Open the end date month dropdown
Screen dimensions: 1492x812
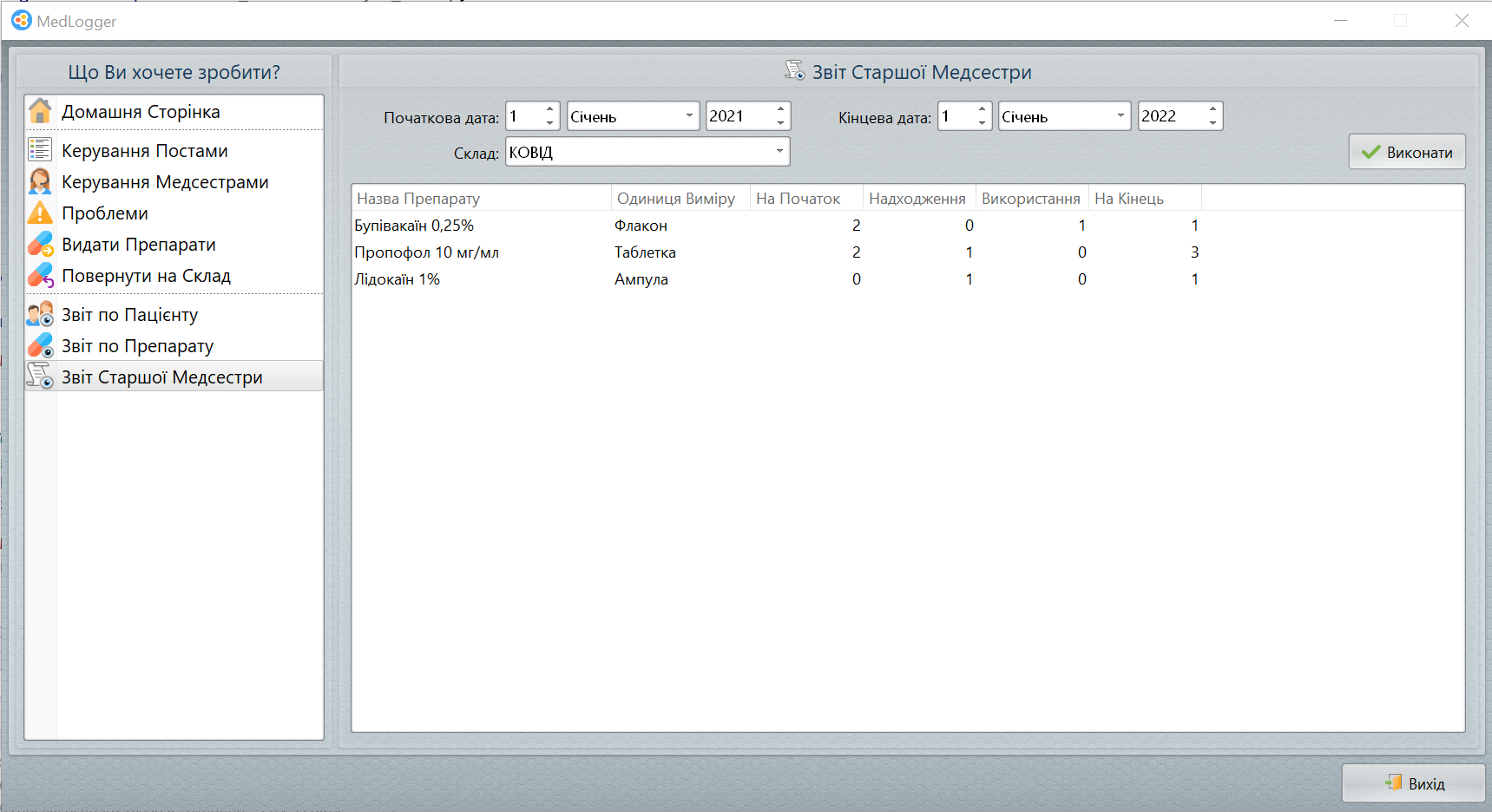point(1120,116)
